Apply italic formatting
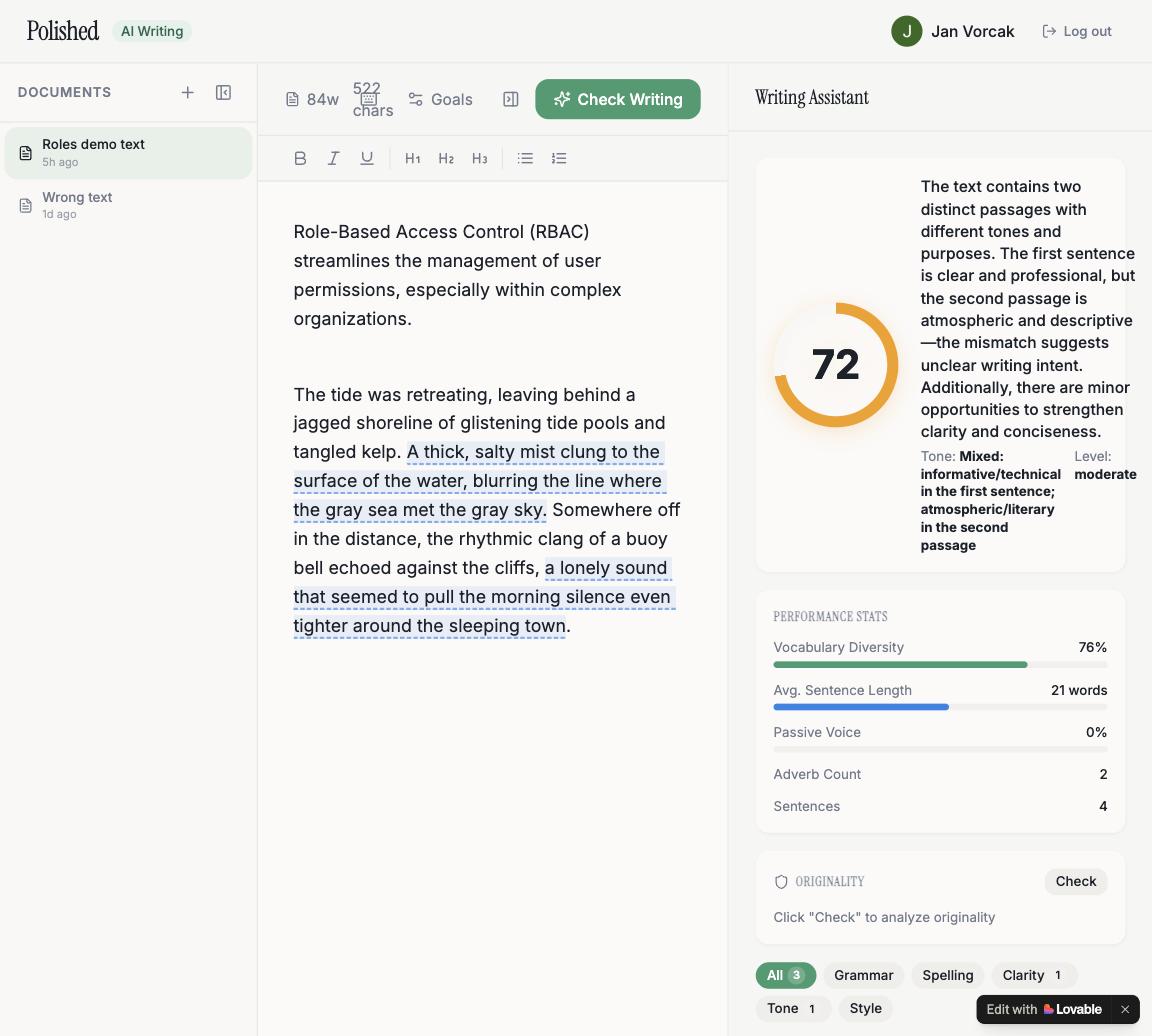 tap(334, 158)
